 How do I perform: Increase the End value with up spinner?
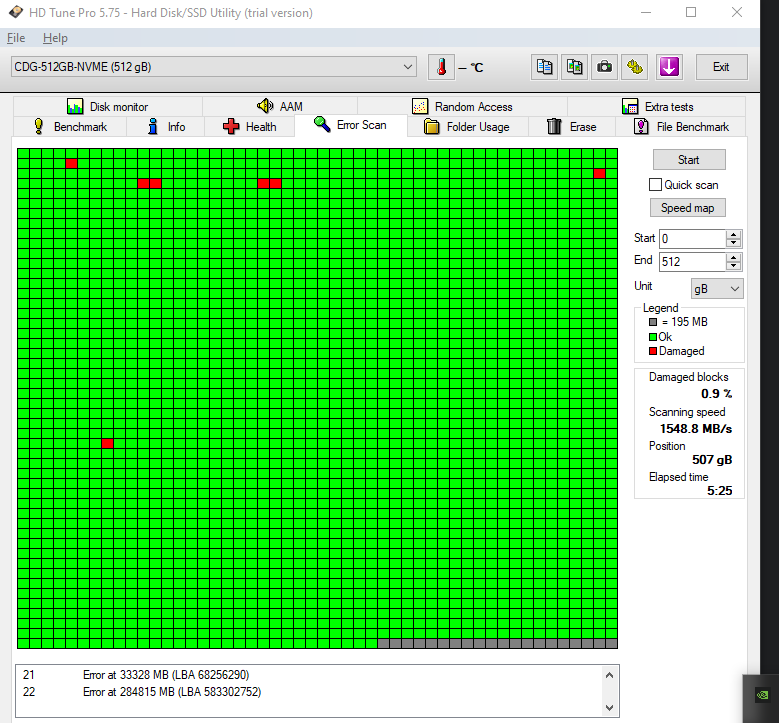[x=733, y=257]
